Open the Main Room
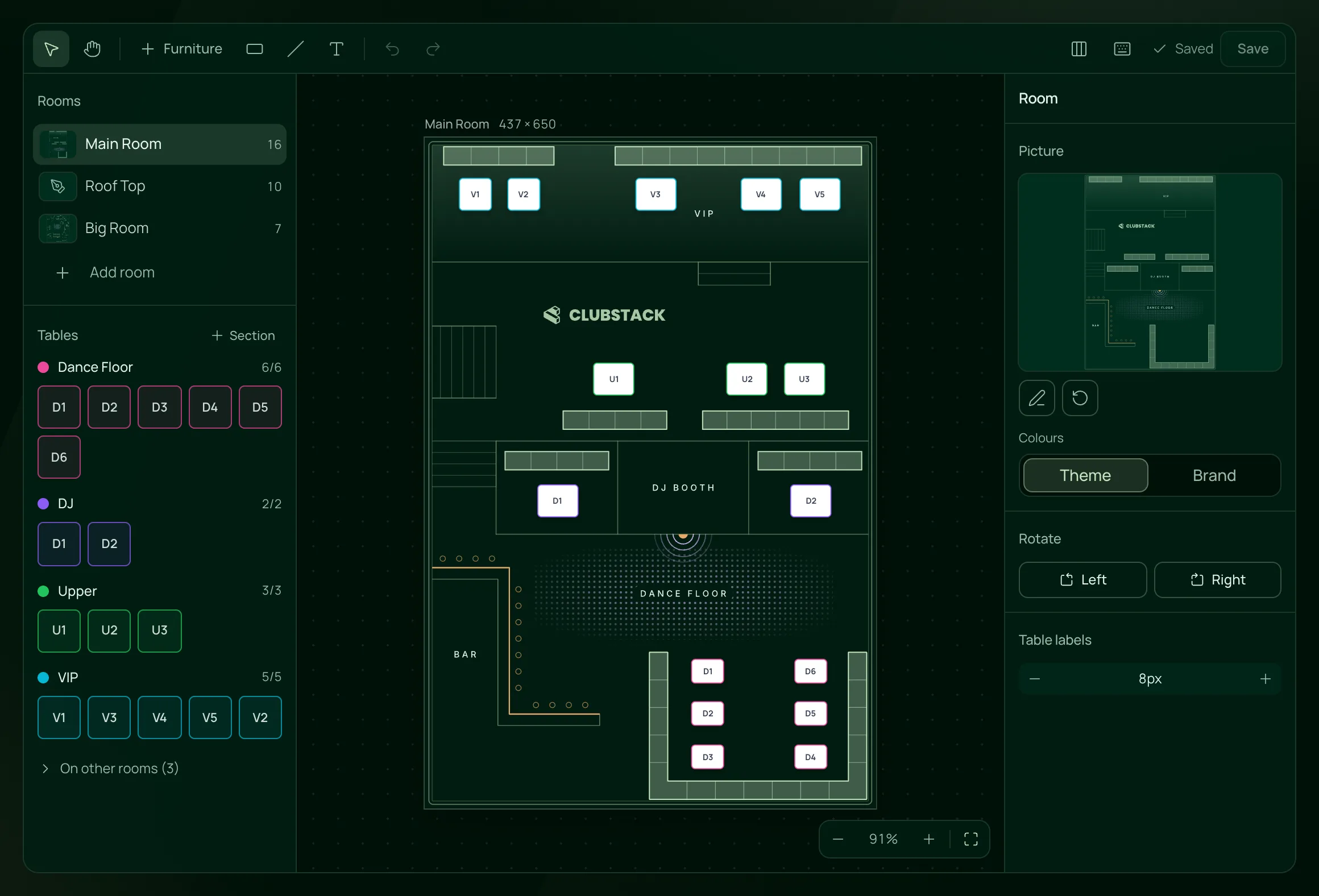 (160, 144)
